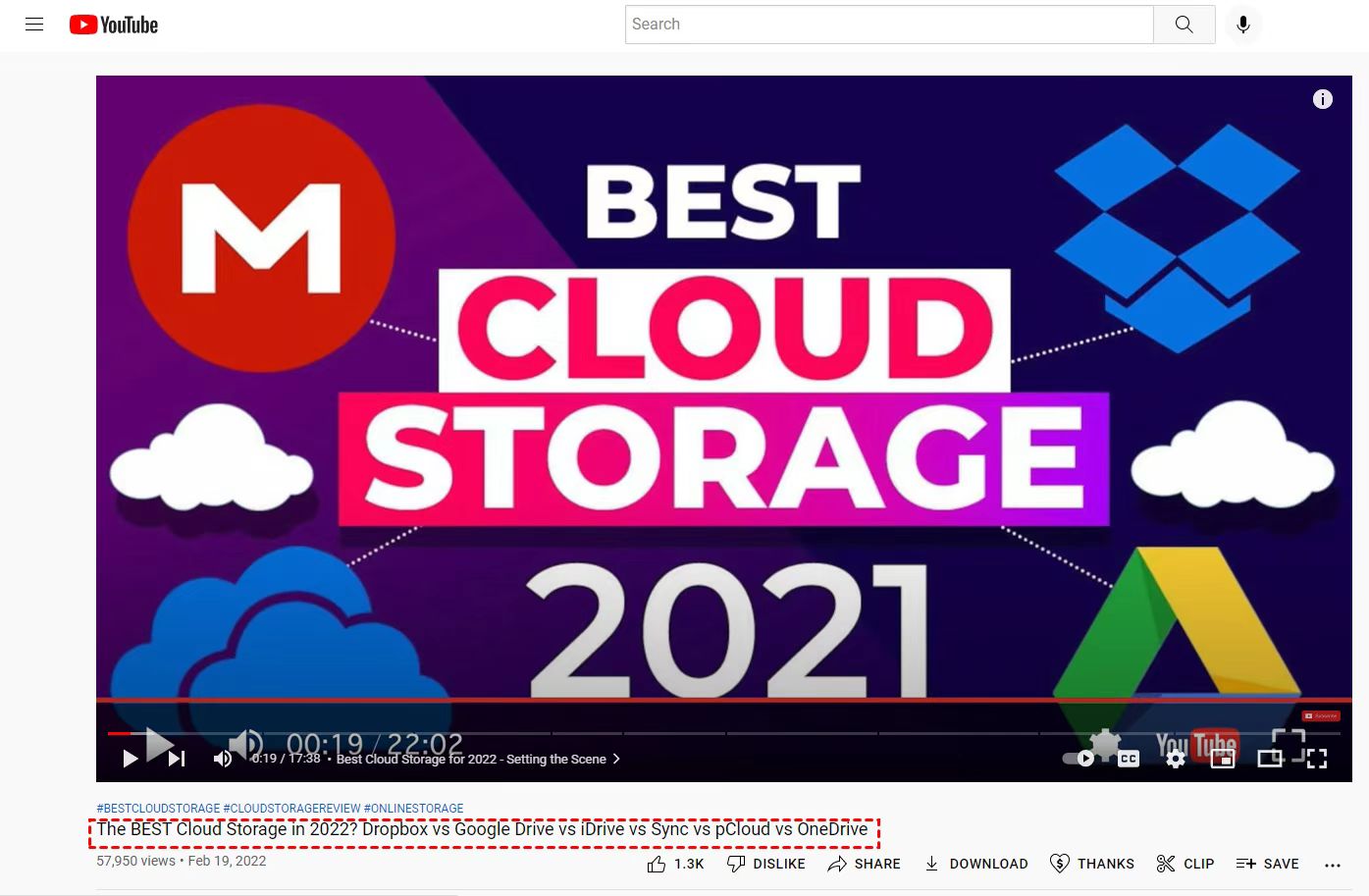Open the #ONLINESTORAGE hashtag link

[x=413, y=809]
